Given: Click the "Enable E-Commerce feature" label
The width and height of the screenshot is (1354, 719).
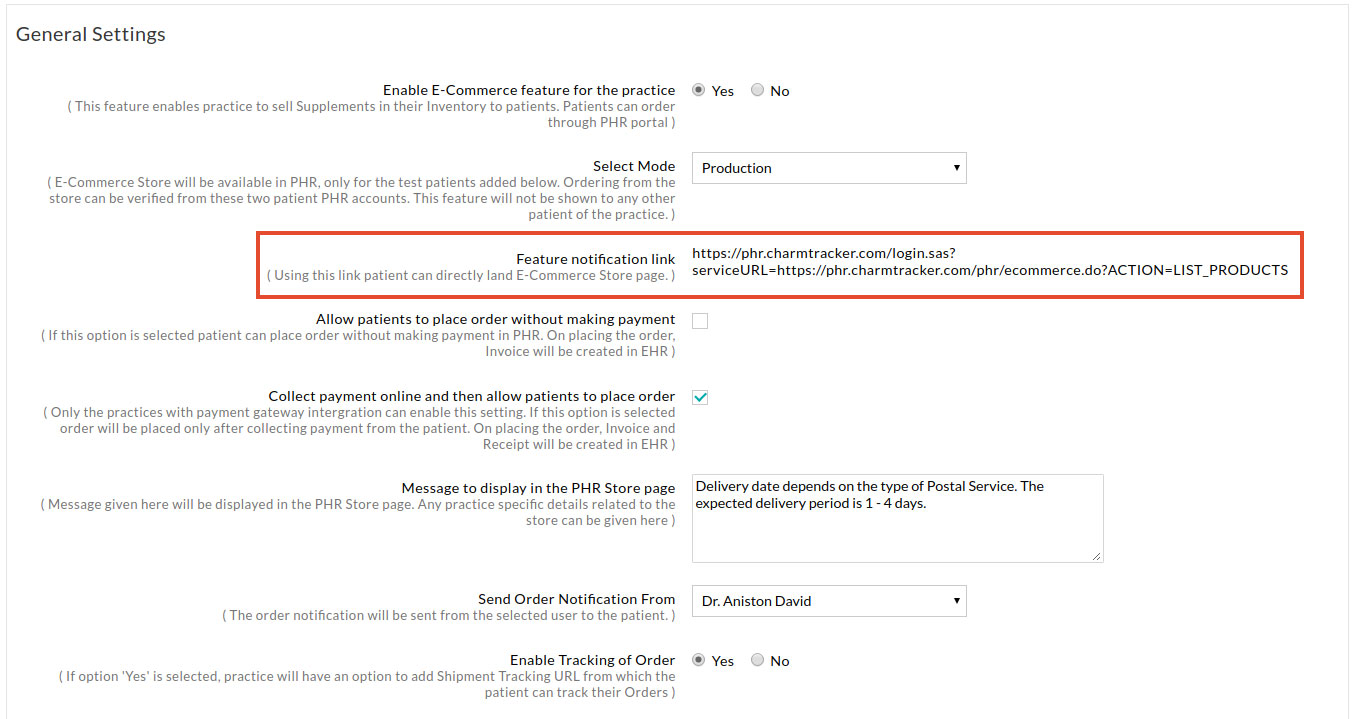Looking at the screenshot, I should point(529,89).
